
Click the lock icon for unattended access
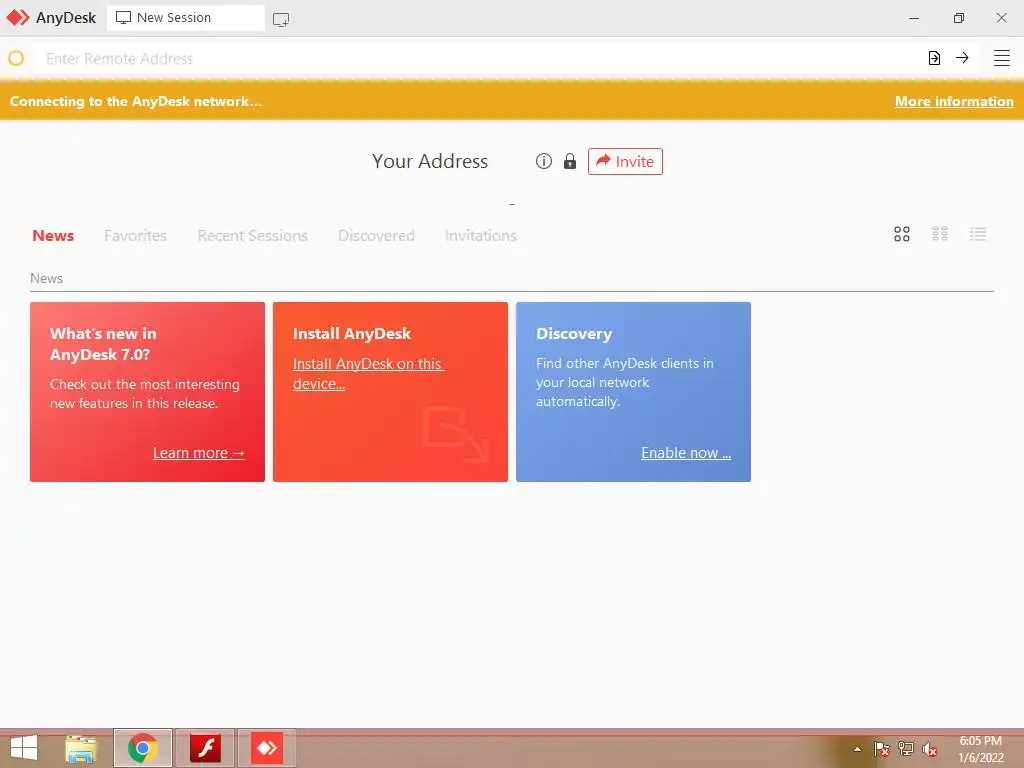[570, 161]
